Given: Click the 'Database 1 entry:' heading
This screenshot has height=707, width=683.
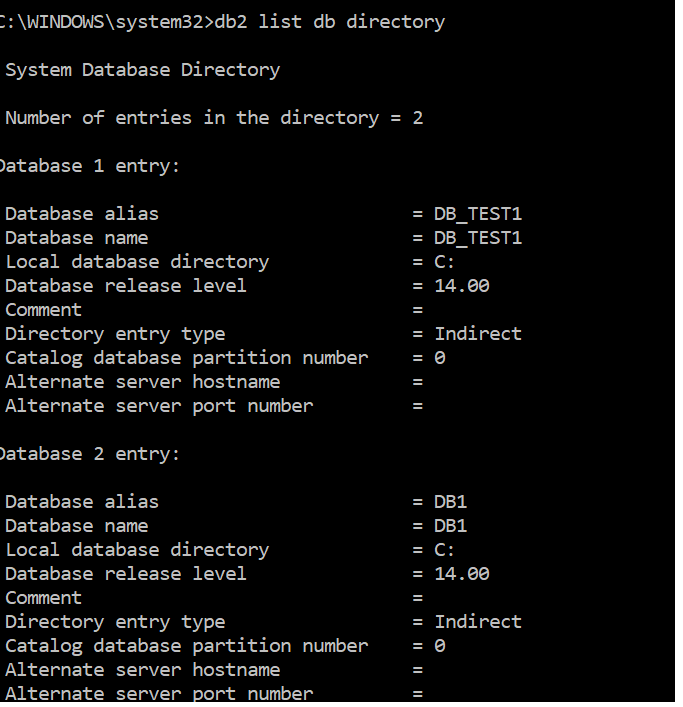Looking at the screenshot, I should (x=90, y=166).
